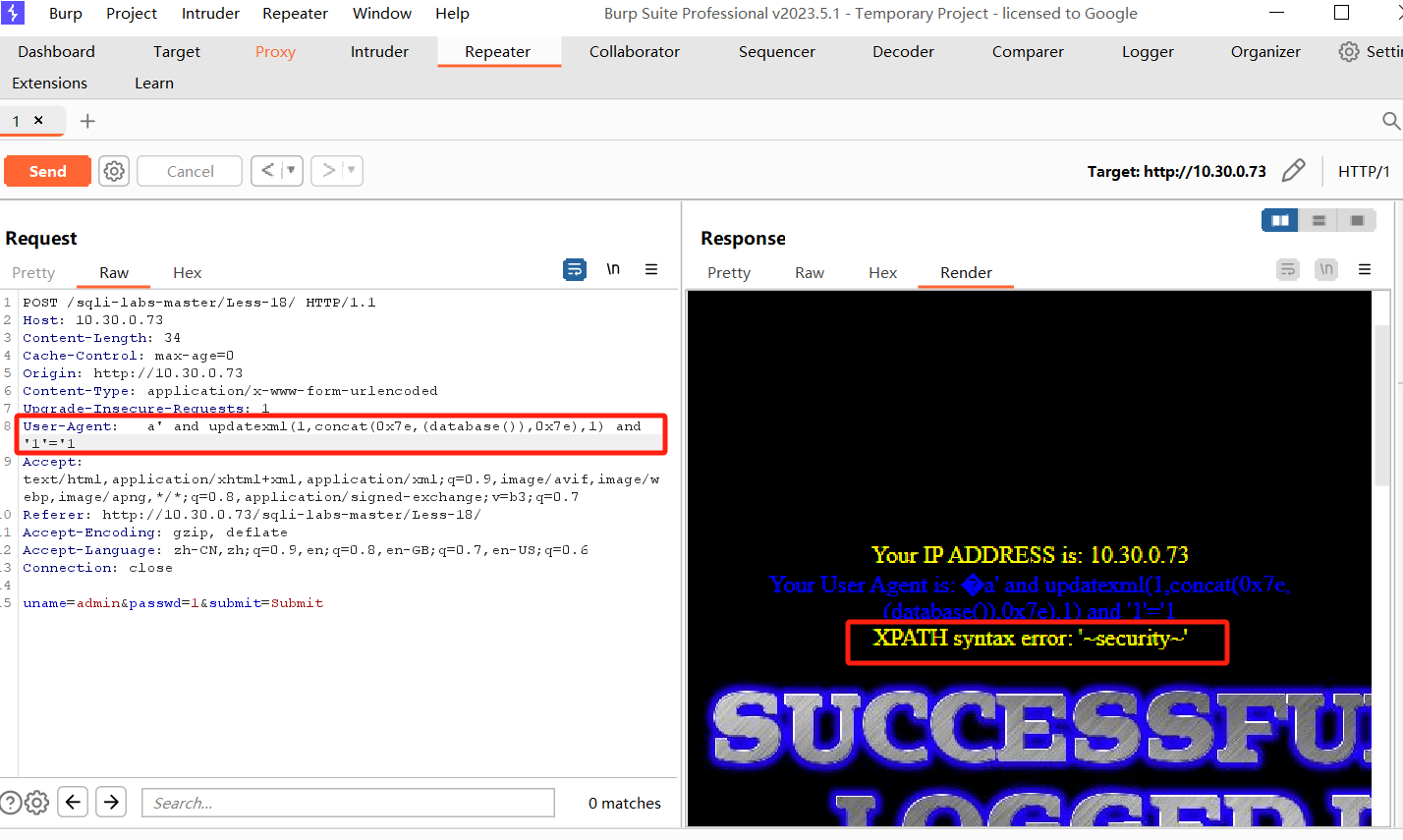Select Response Raw view tab

pos(810,273)
